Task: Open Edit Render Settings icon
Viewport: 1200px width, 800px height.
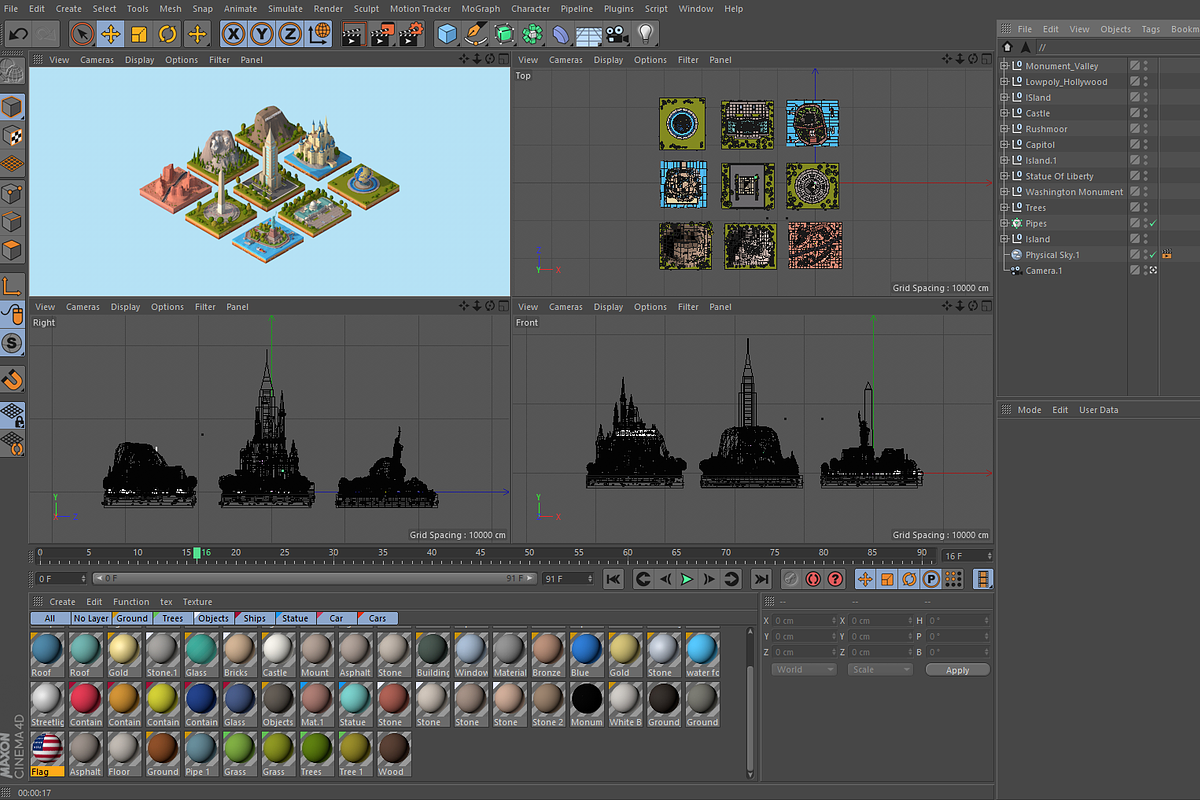Action: (x=411, y=34)
